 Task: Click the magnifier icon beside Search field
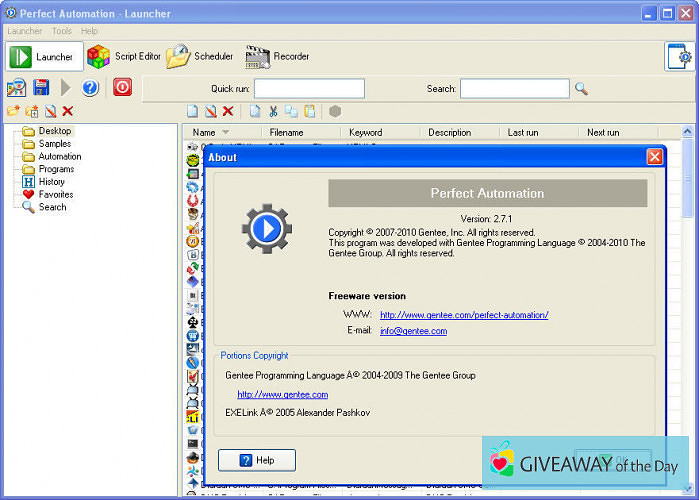point(581,89)
